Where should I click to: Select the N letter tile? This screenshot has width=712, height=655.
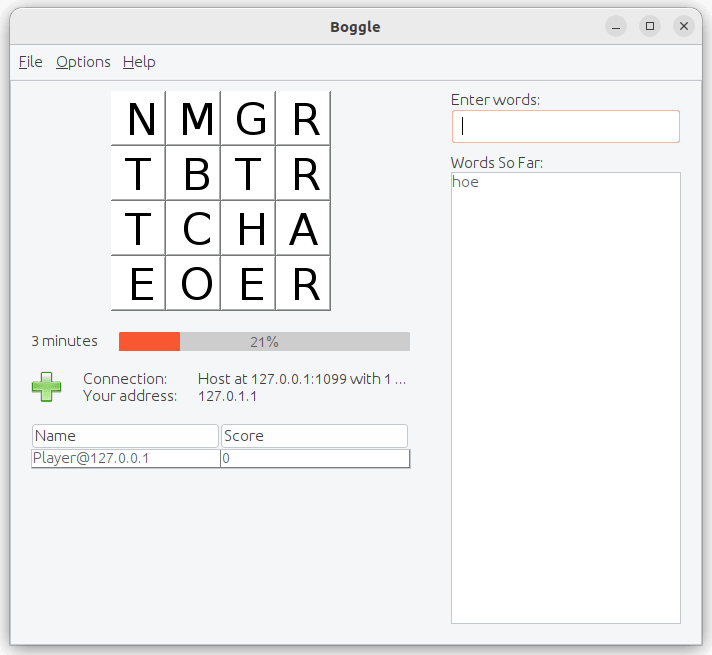point(138,119)
